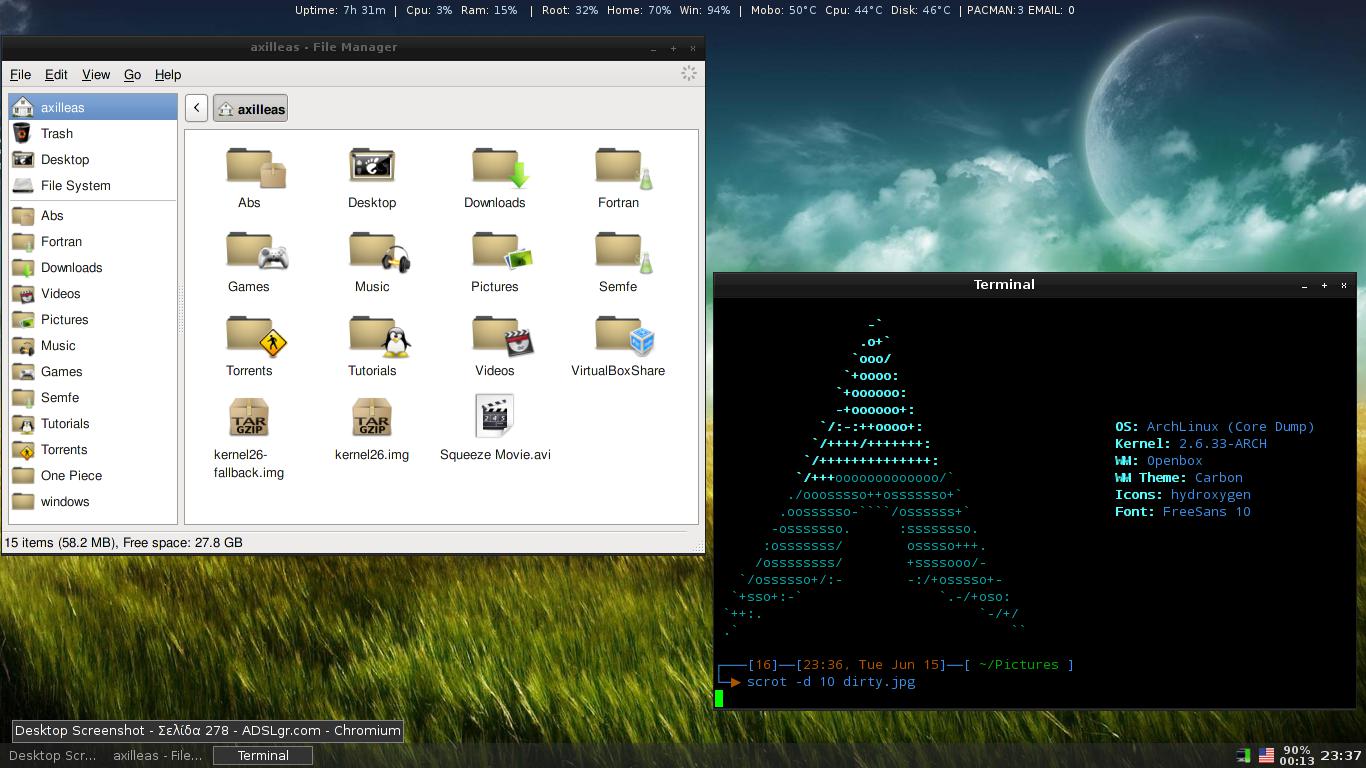Select One Piece bookmark in the sidebar
This screenshot has width=1366, height=768.
tap(92, 475)
